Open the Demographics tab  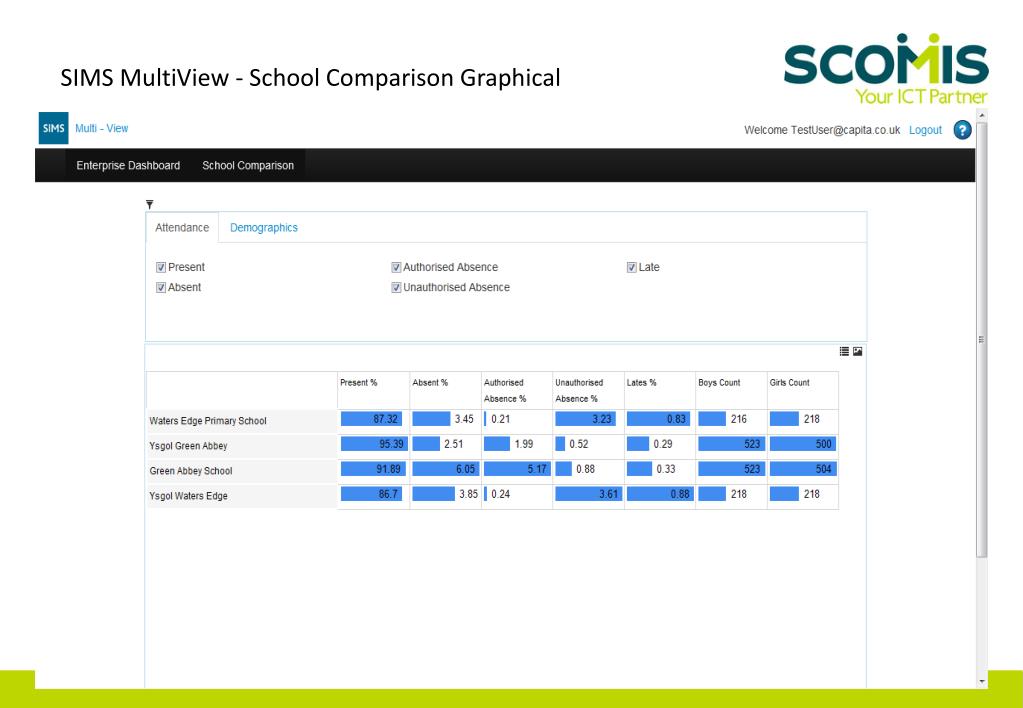click(264, 228)
